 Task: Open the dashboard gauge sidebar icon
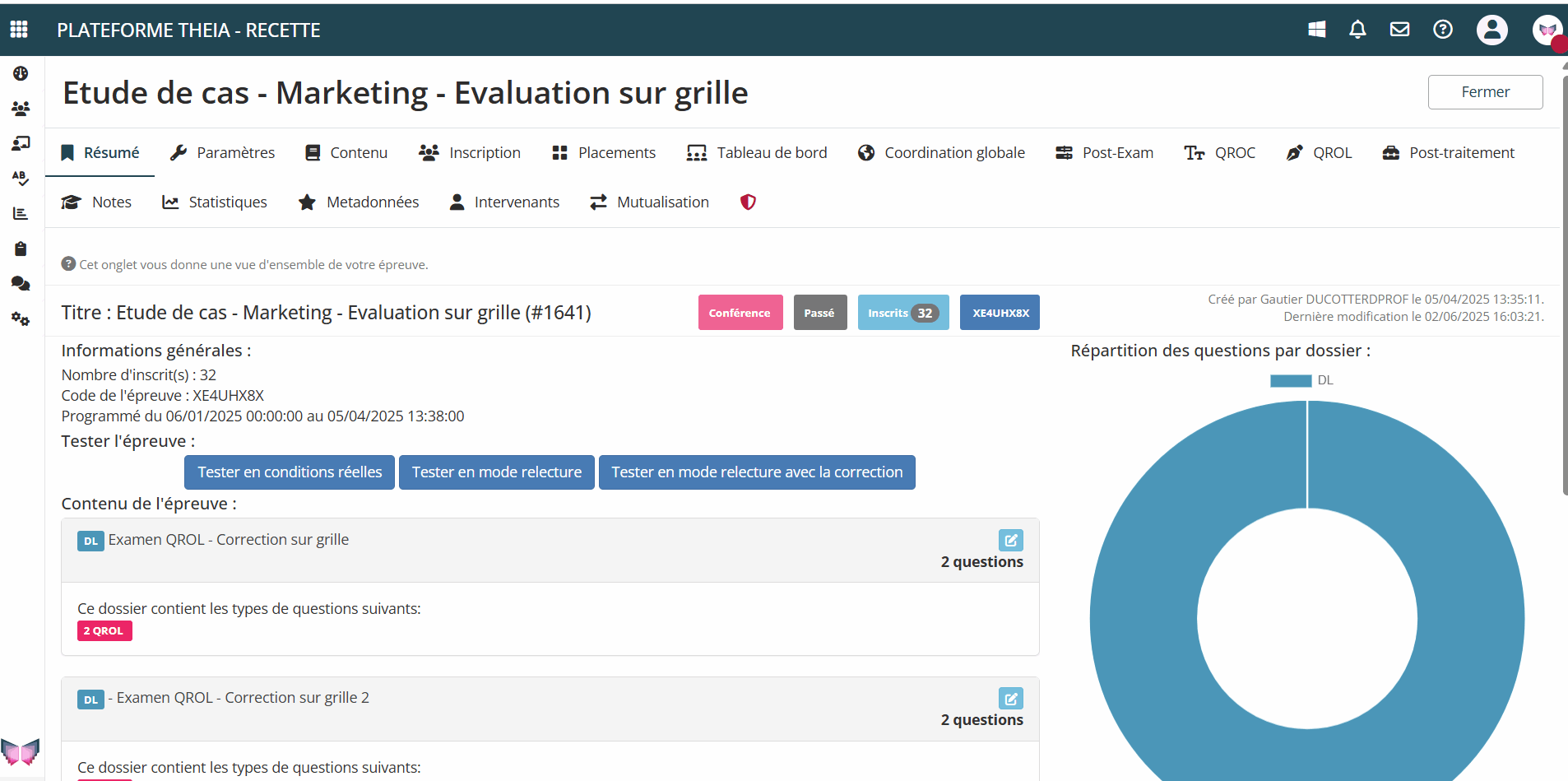coord(21,73)
